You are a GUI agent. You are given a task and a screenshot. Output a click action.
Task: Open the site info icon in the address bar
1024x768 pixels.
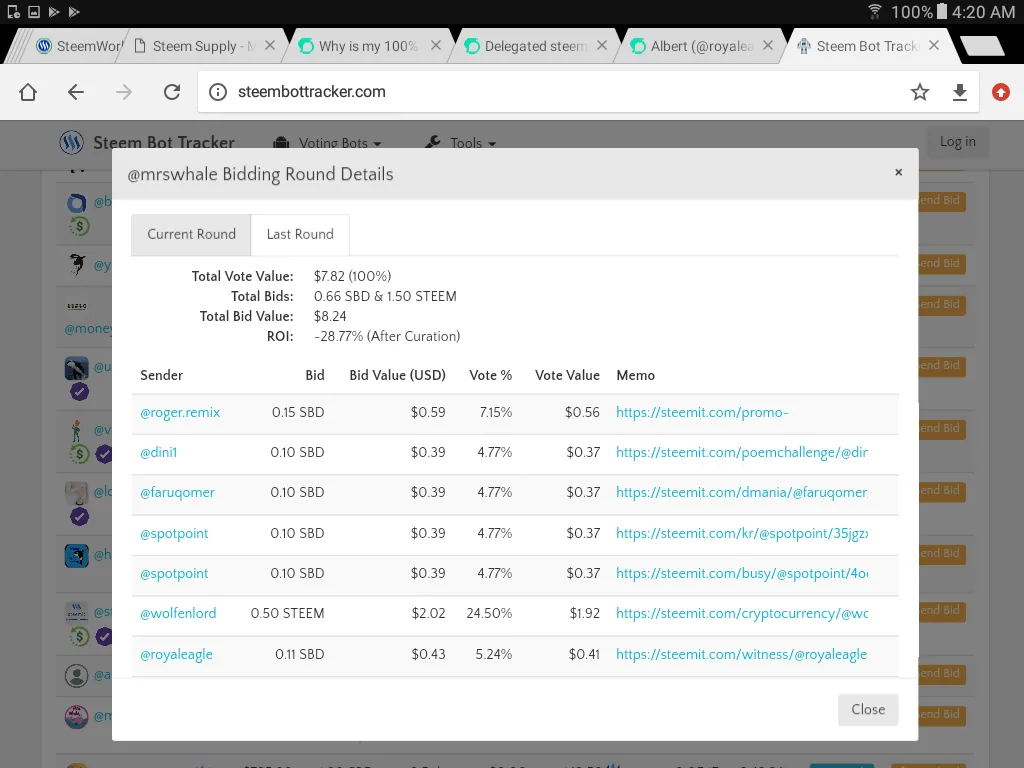coord(217,92)
